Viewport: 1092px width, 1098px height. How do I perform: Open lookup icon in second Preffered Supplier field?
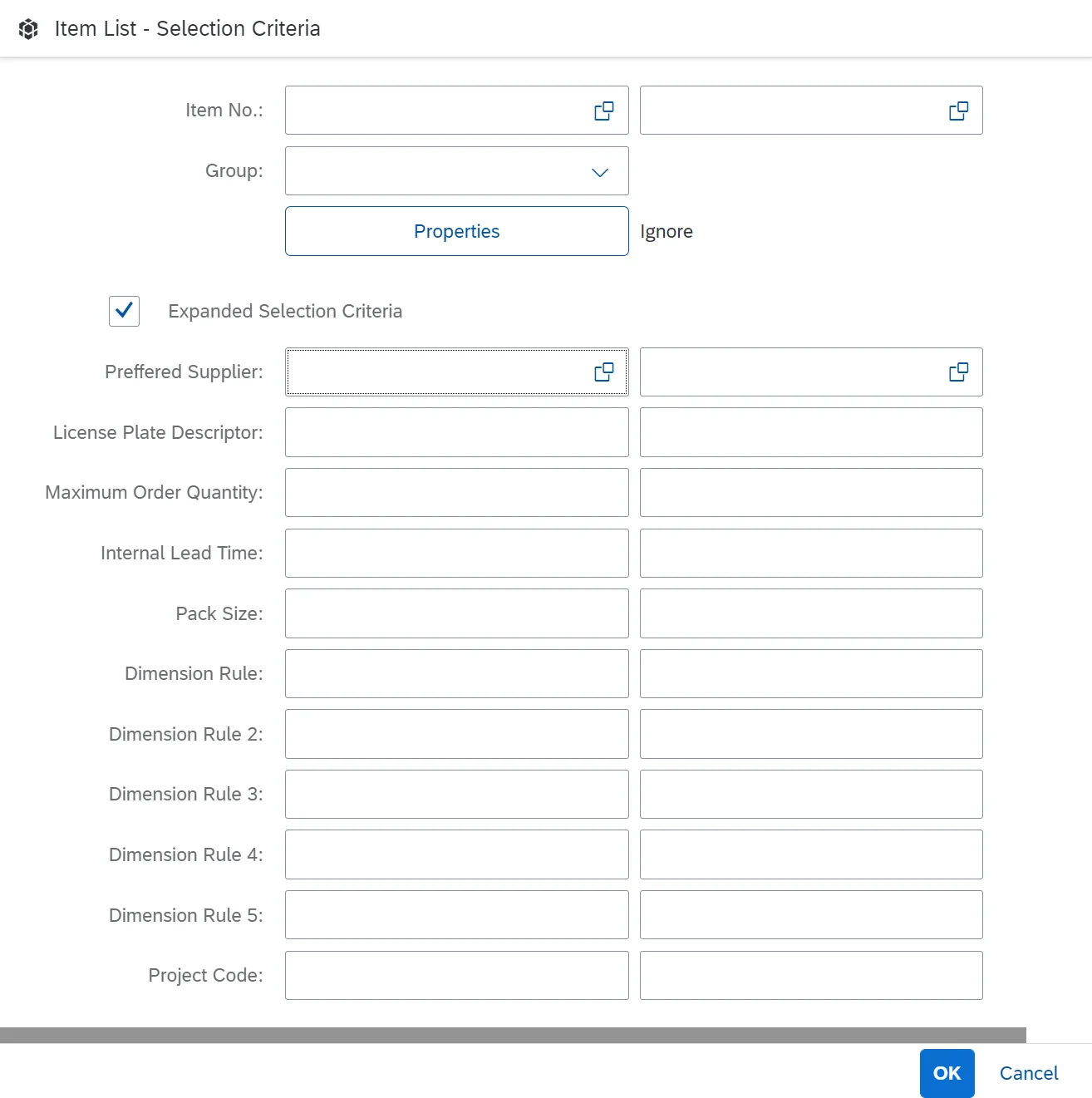[958, 372]
